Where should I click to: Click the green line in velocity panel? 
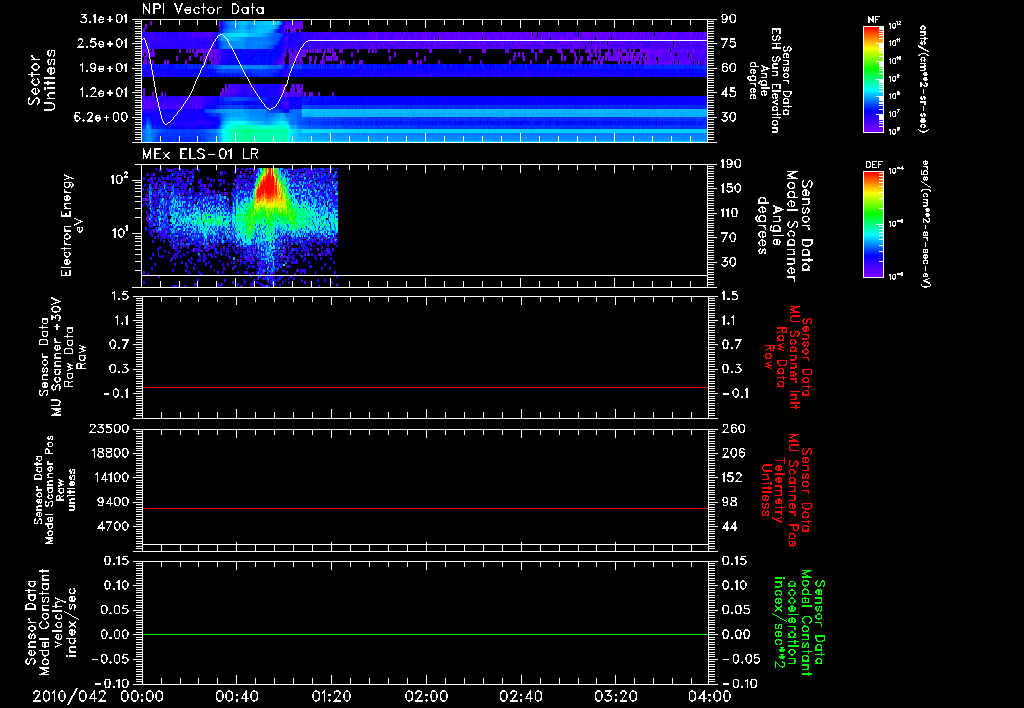point(424,635)
